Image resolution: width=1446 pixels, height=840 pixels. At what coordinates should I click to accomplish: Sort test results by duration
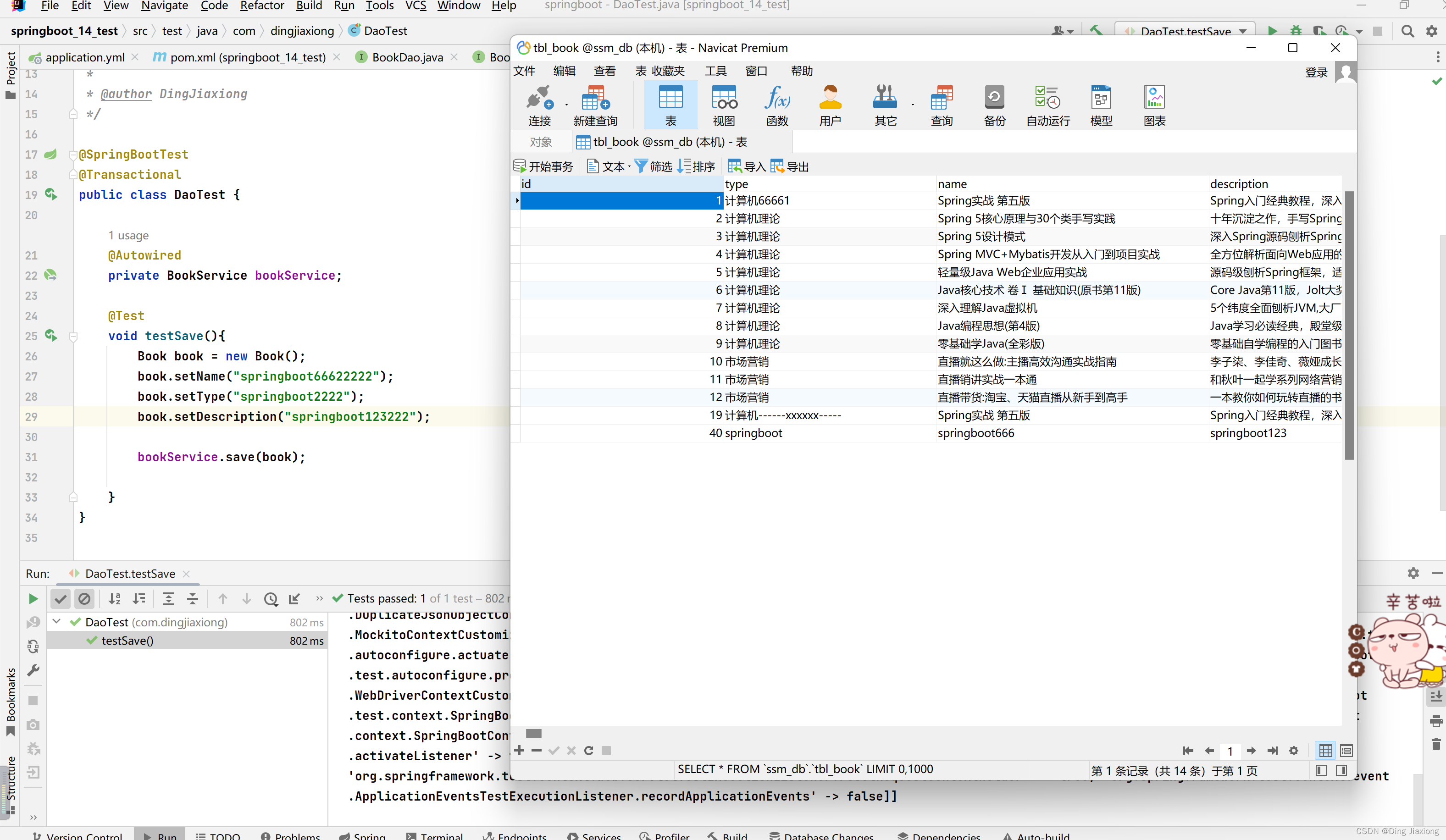point(139,599)
